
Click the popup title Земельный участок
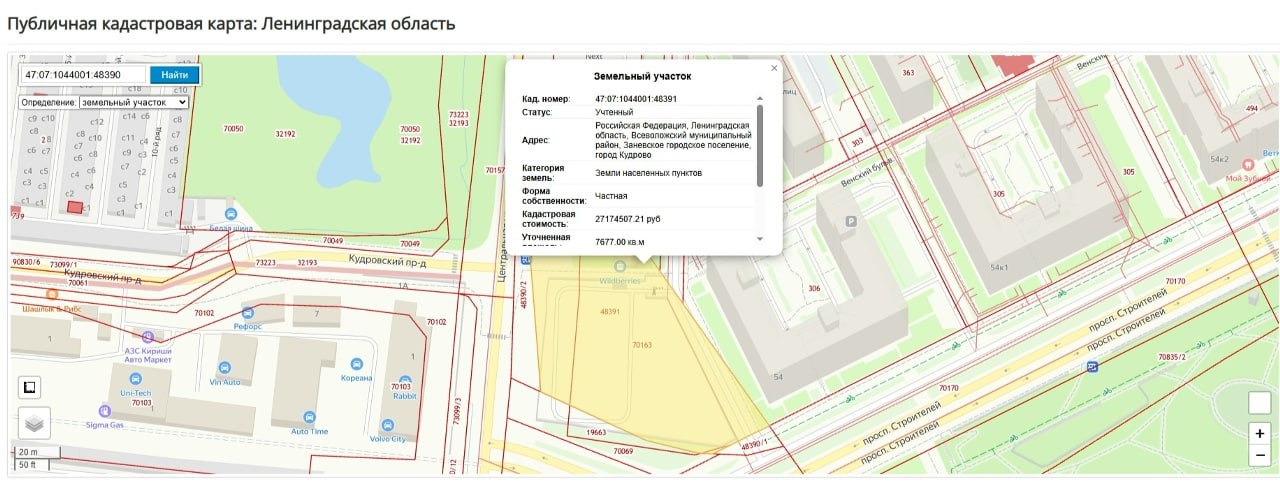642,76
